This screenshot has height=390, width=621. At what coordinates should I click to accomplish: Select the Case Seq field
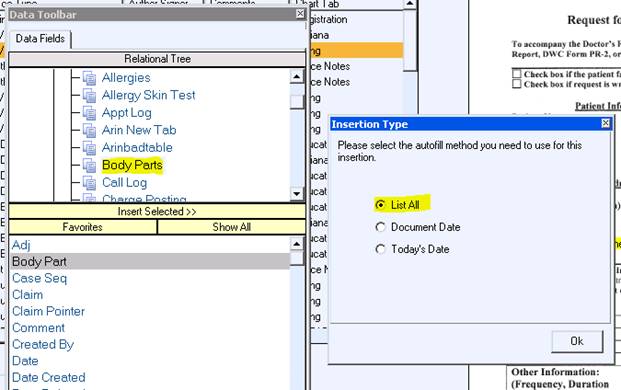point(40,278)
